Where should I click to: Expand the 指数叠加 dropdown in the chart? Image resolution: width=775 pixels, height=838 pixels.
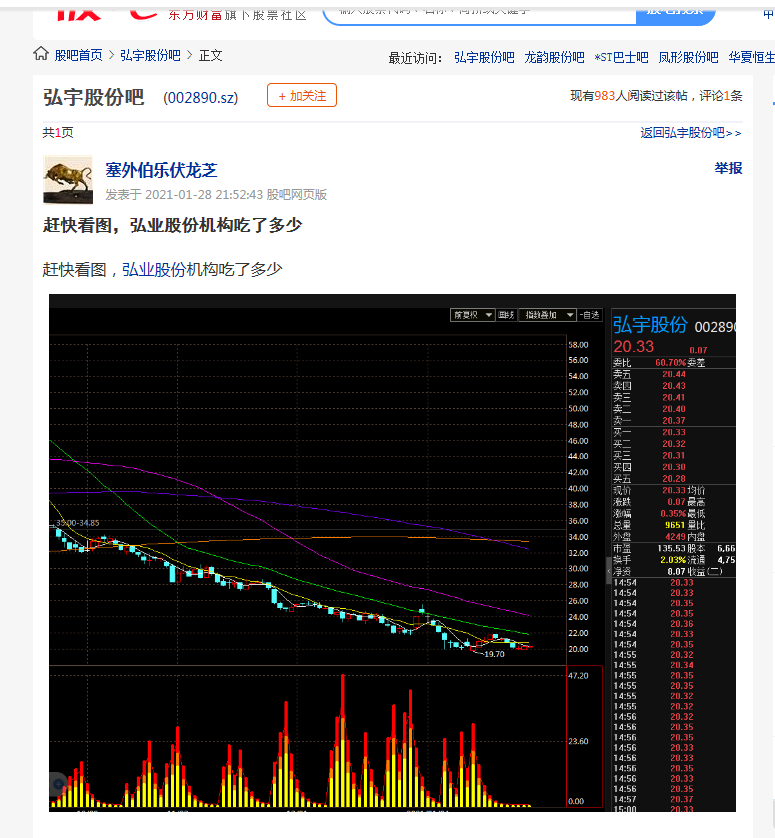tap(547, 315)
